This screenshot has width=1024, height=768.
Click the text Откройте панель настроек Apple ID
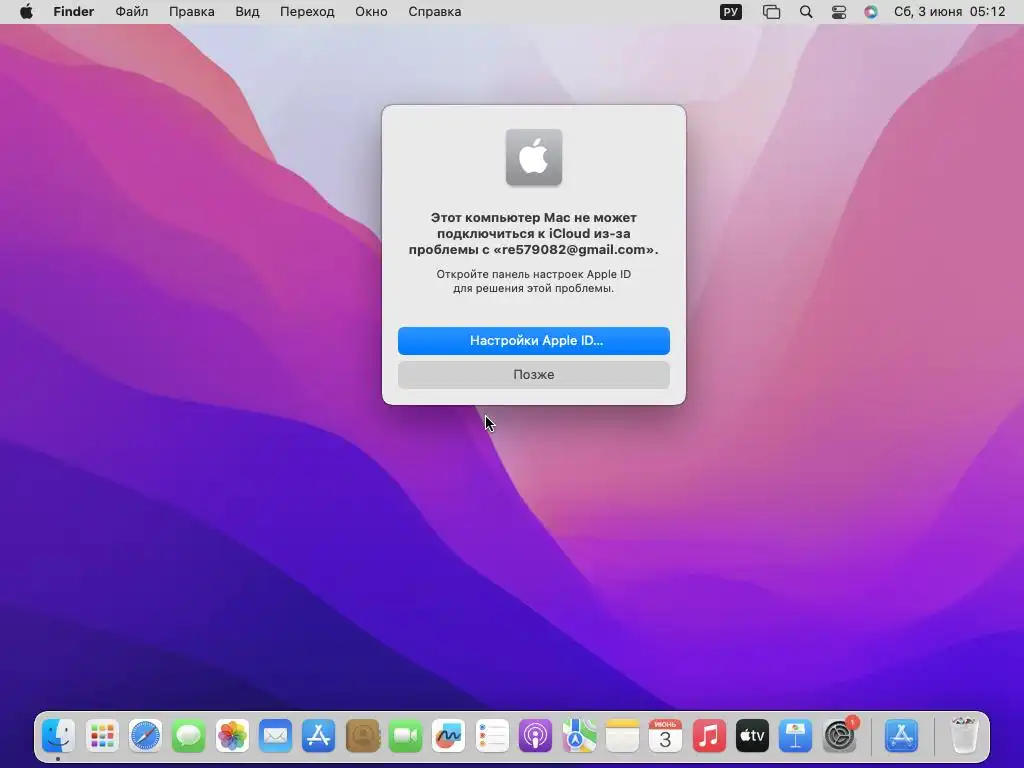pyautogui.click(x=534, y=274)
